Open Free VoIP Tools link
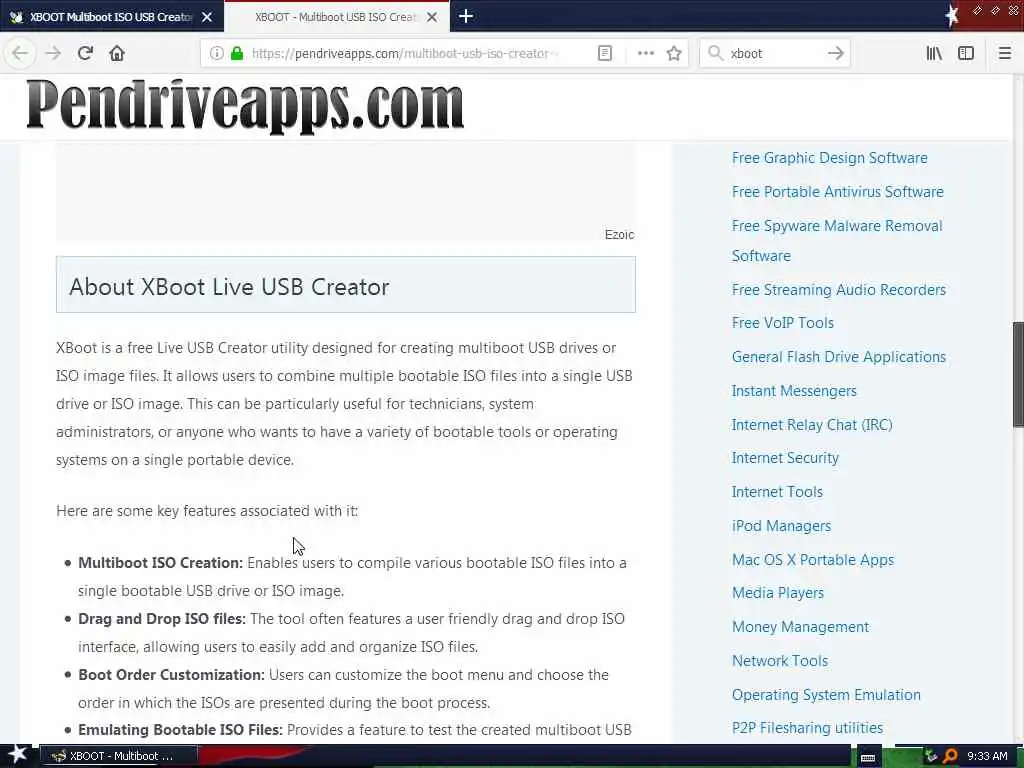 click(782, 323)
